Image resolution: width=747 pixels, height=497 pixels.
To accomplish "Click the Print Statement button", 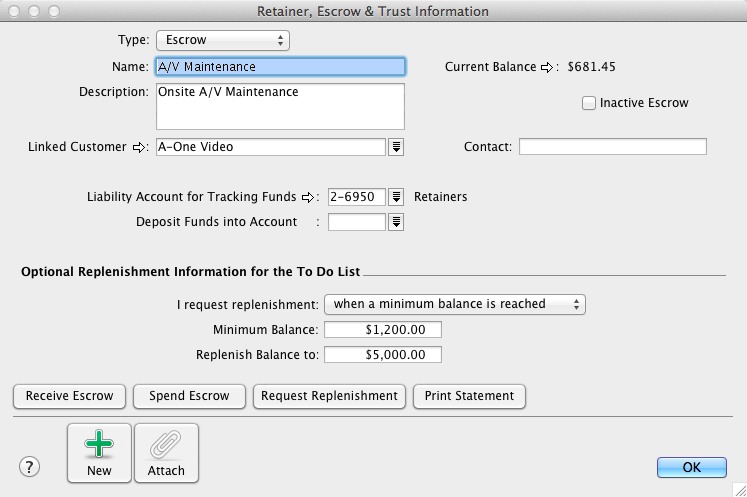I will 469,396.
